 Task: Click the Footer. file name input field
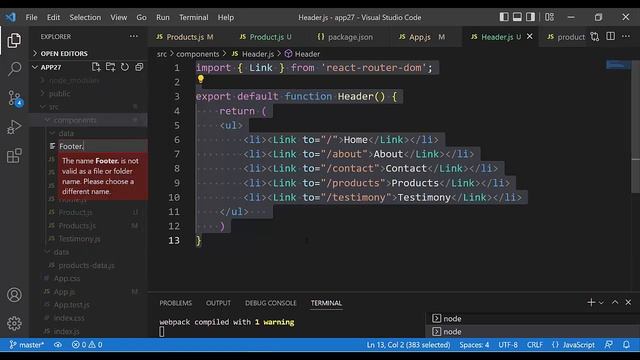tap(102, 146)
